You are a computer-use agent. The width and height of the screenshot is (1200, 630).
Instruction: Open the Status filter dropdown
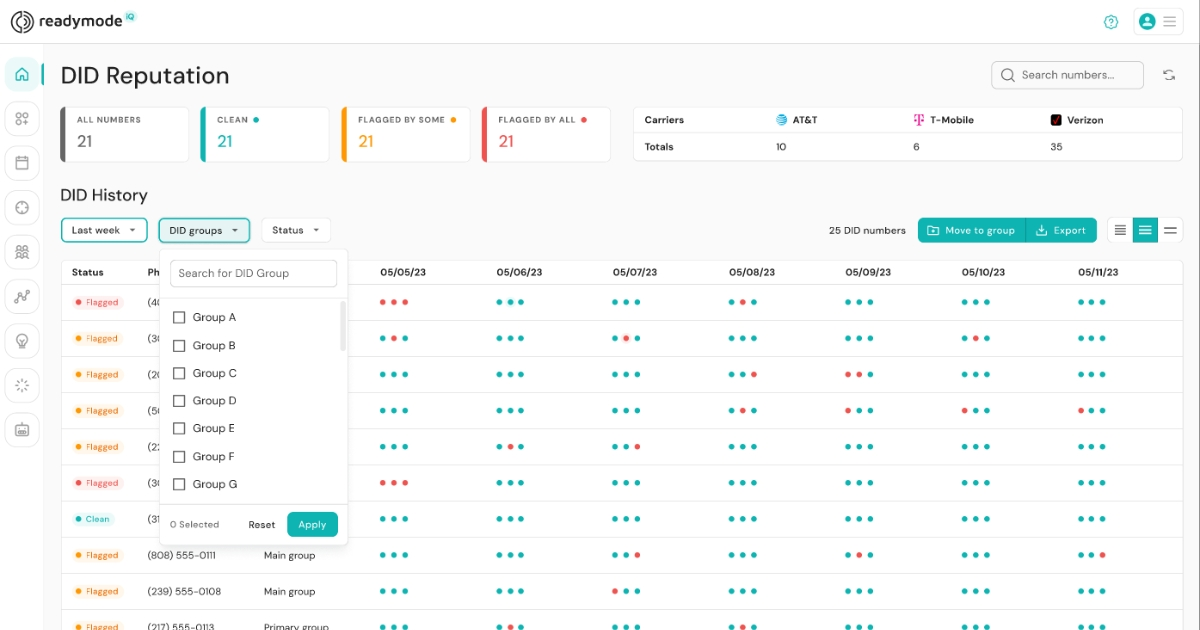[295, 230]
